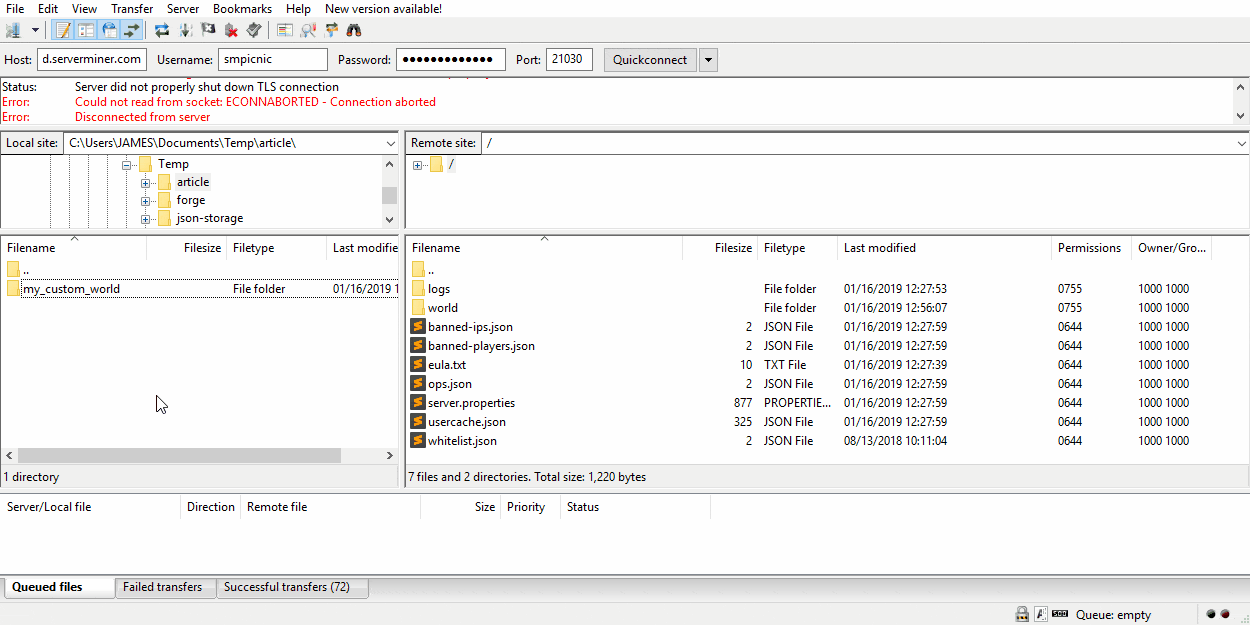Click the world folder icon in remote list
1250x625 pixels.
[418, 308]
